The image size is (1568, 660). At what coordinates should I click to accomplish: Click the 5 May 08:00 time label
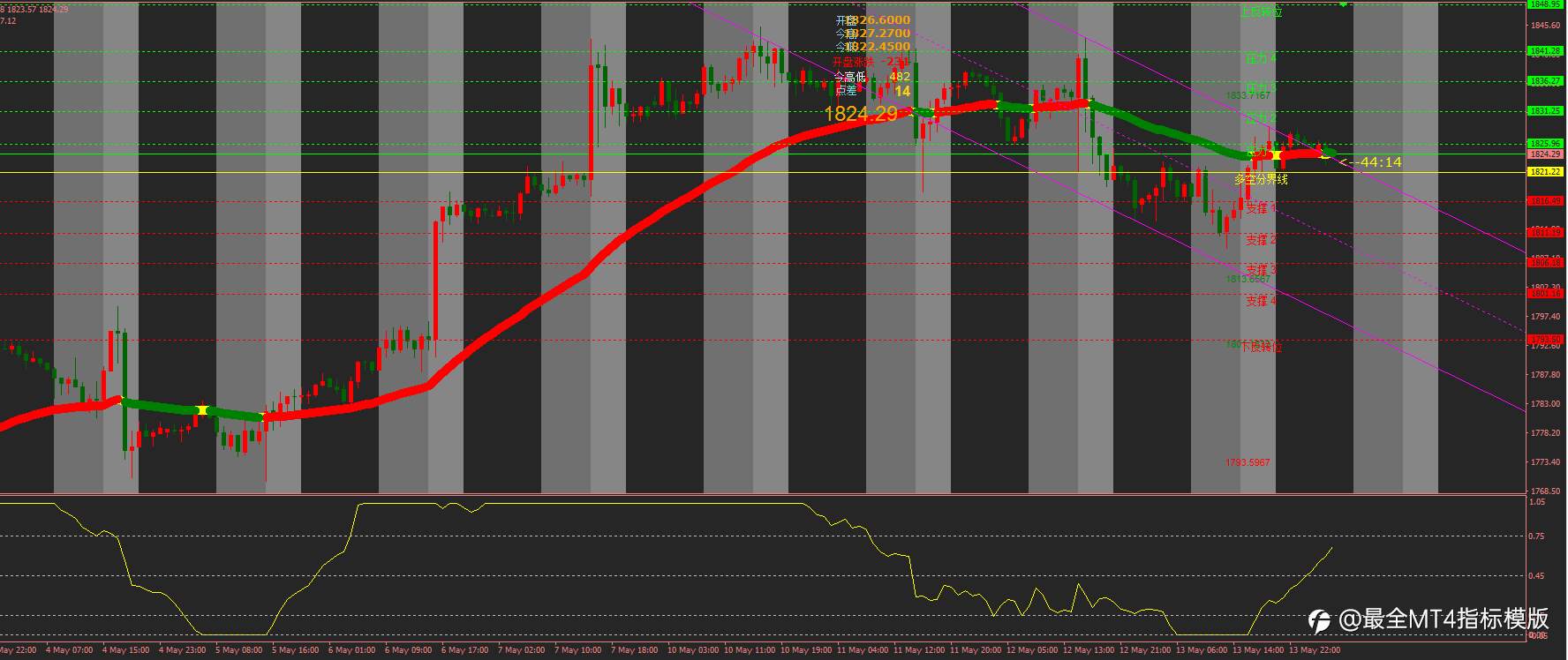pyautogui.click(x=238, y=650)
